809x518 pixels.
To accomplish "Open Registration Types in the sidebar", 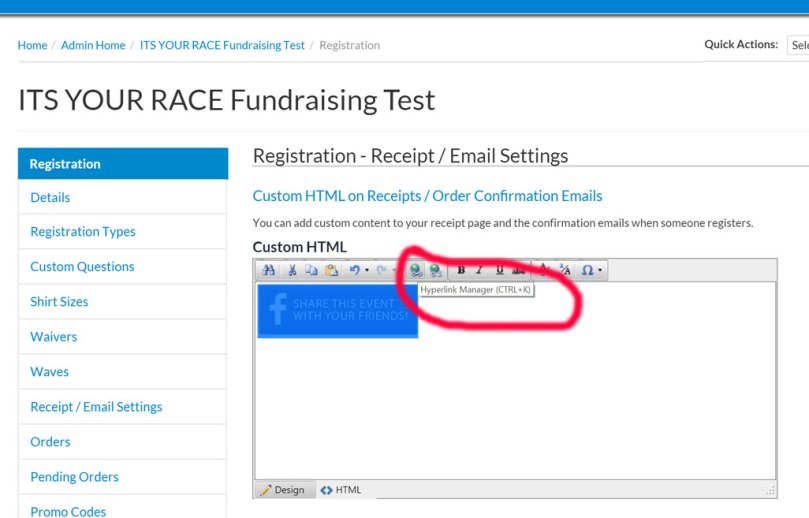I will pyautogui.click(x=83, y=232).
